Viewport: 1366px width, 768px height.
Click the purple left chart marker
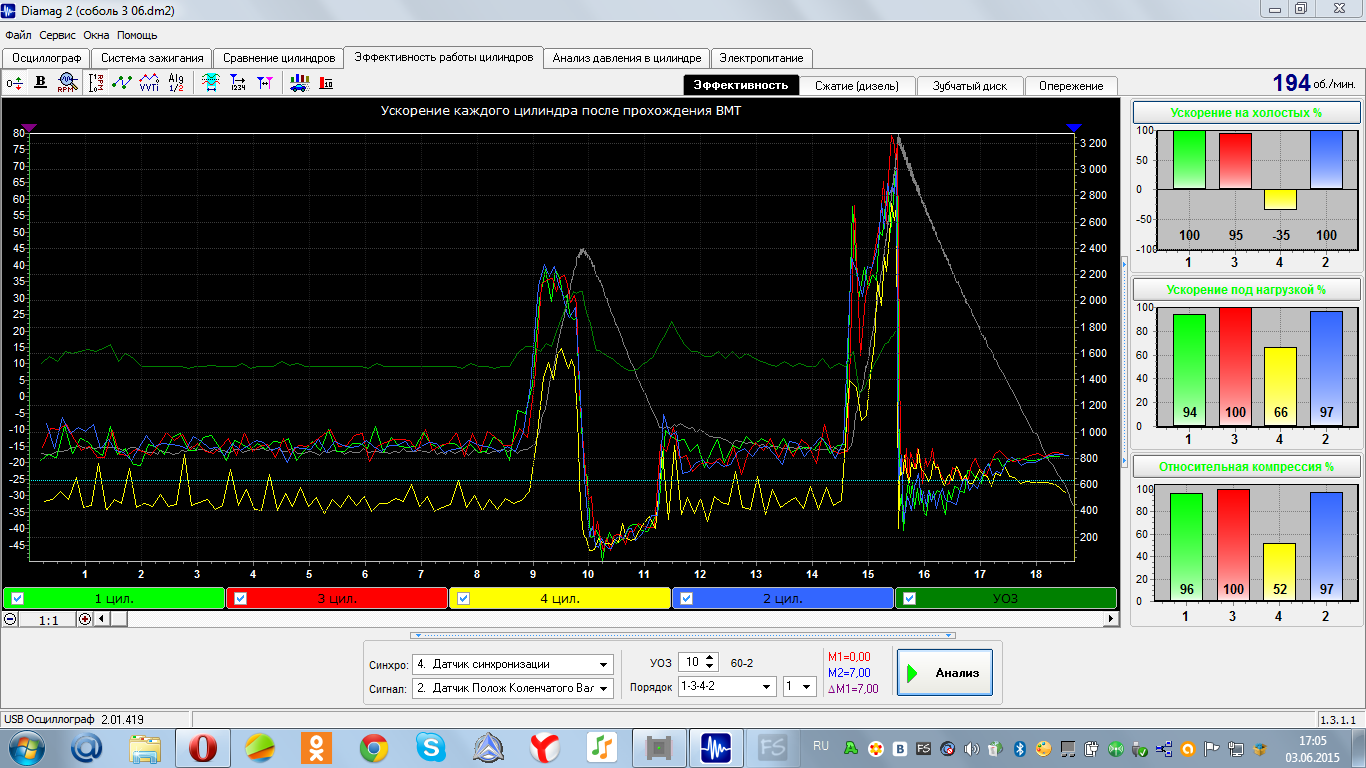[x=29, y=127]
